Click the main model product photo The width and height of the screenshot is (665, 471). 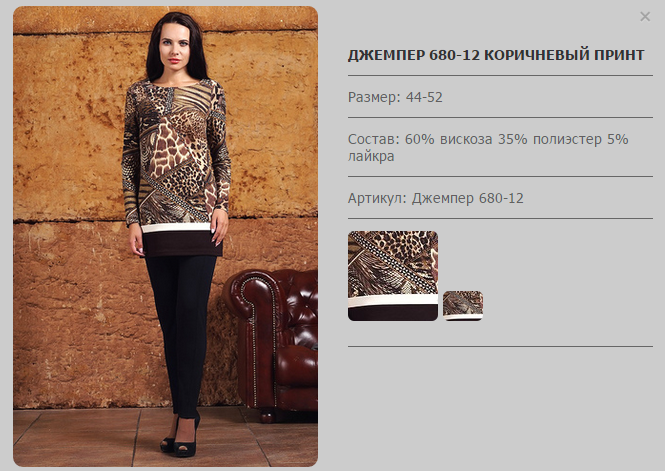click(165, 236)
